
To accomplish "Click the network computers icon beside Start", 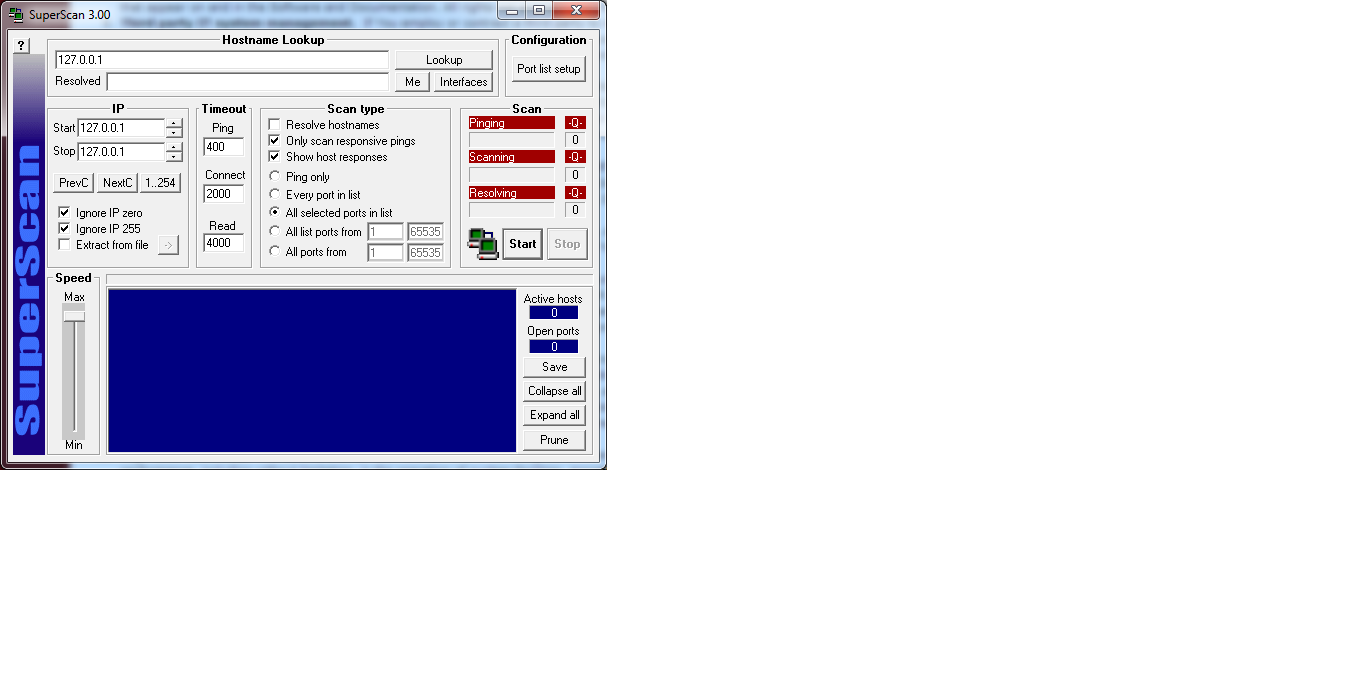I will [x=483, y=244].
